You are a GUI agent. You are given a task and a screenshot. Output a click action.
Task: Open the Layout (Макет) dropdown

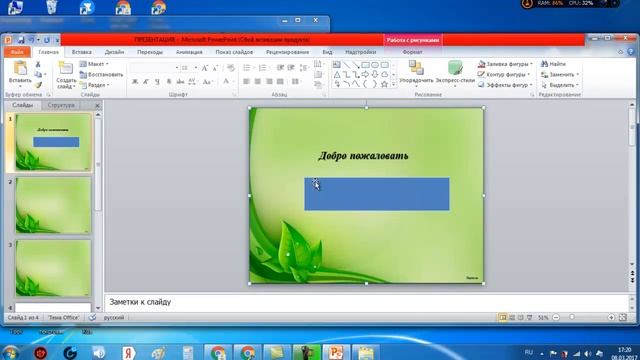coord(94,64)
